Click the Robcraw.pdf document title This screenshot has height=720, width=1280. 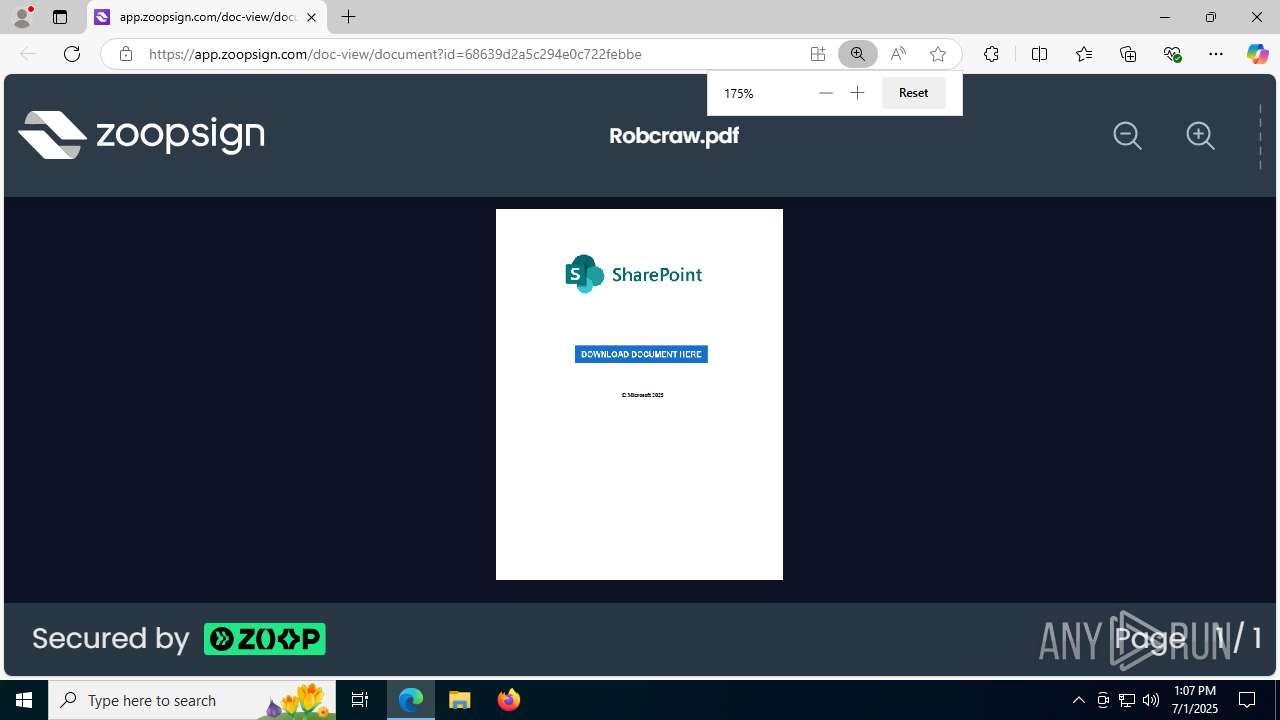click(674, 136)
